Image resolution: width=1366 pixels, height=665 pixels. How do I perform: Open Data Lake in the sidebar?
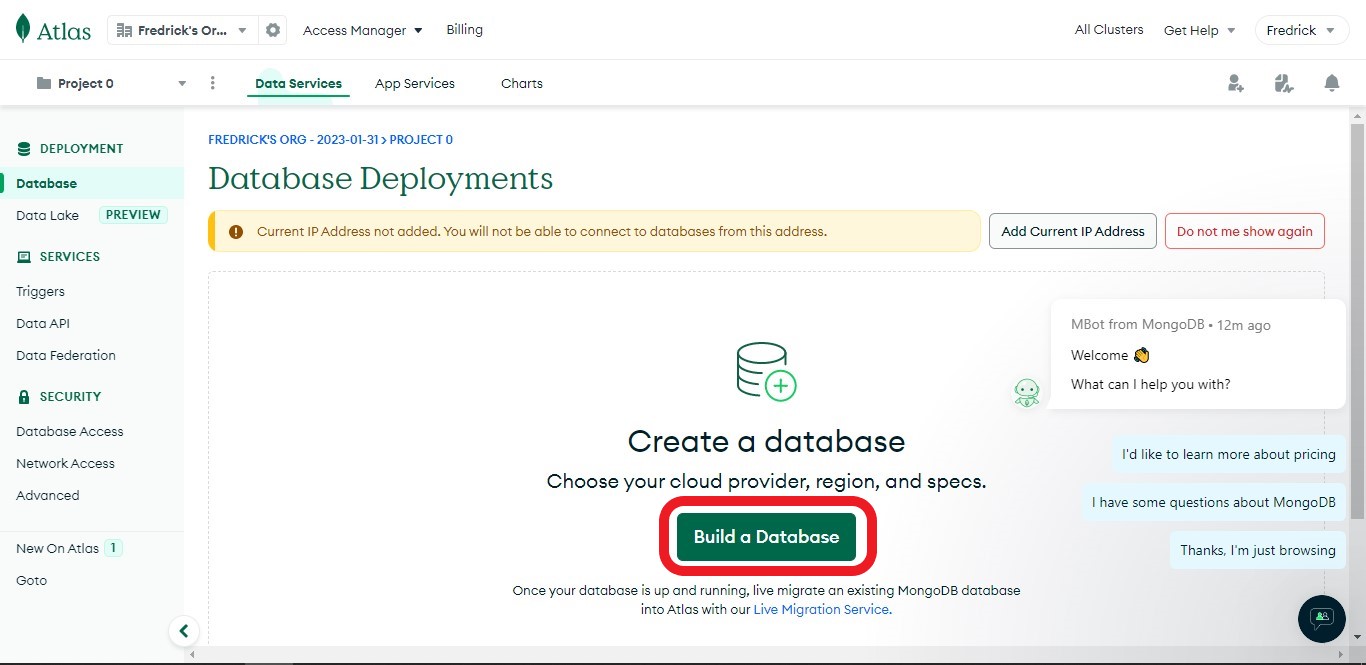[x=47, y=215]
